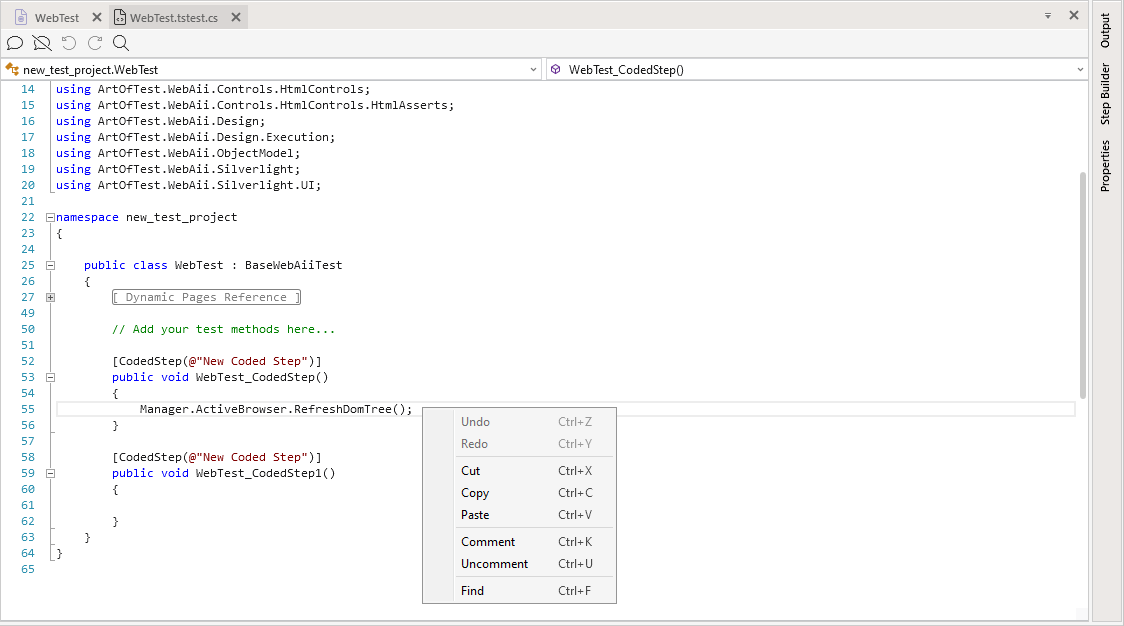Image resolution: width=1124 pixels, height=626 pixels.
Task: Click the collapsed Dynamic Pages Reference box
Action: click(x=206, y=297)
